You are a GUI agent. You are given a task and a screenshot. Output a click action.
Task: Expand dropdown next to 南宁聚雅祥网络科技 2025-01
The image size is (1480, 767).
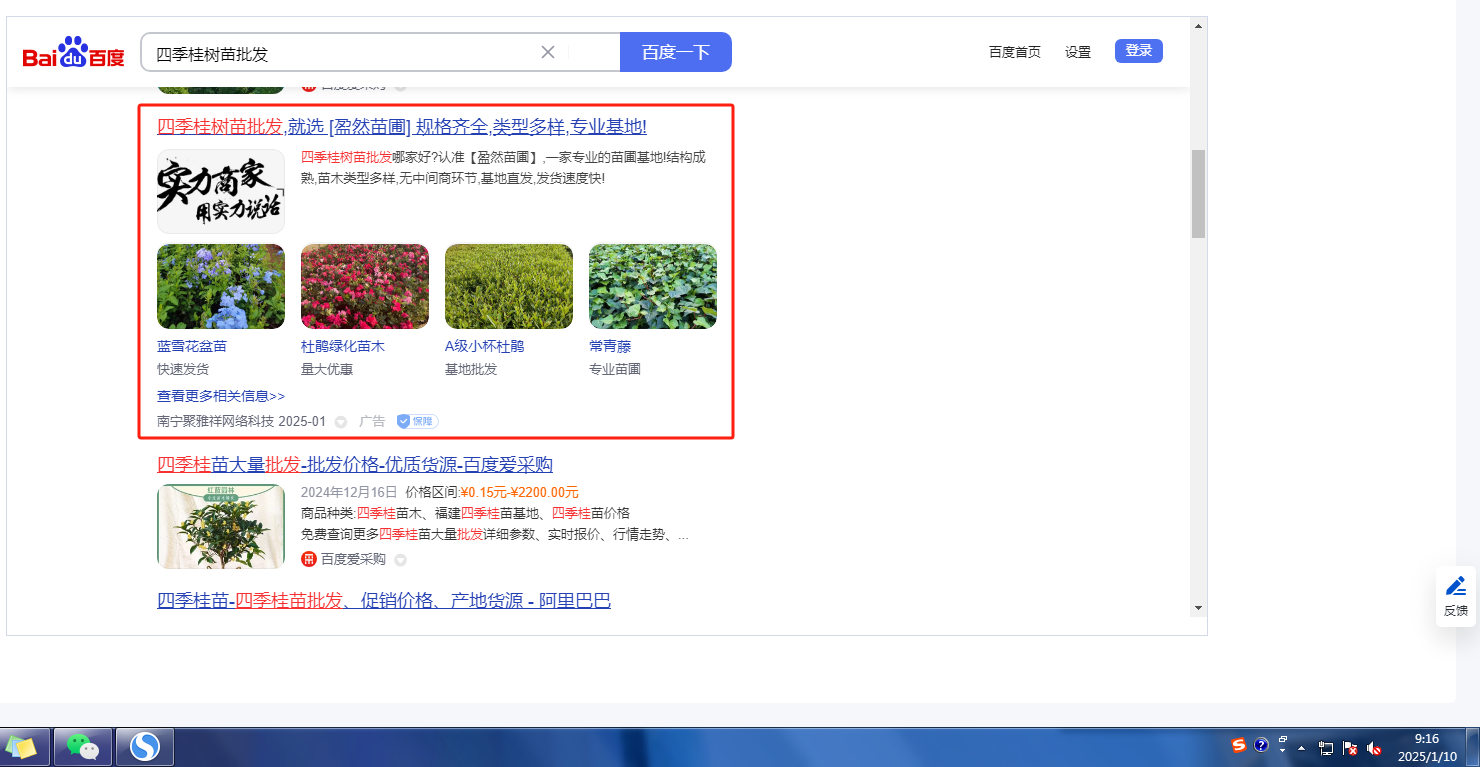[341, 422]
